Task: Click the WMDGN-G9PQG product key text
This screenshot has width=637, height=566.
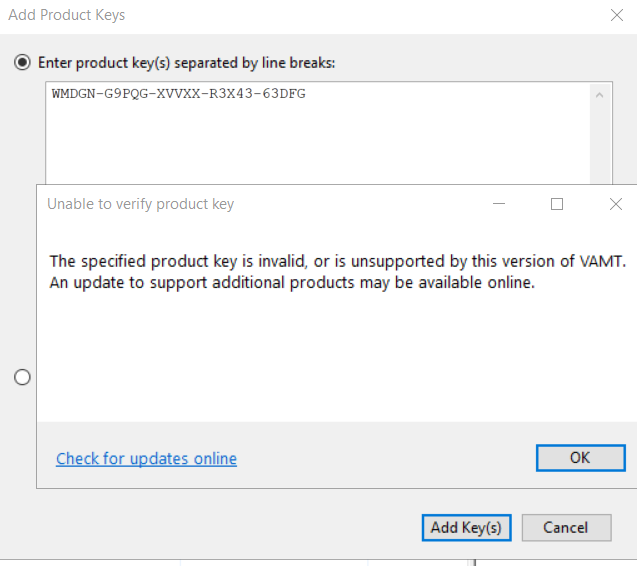Action: coord(178,94)
